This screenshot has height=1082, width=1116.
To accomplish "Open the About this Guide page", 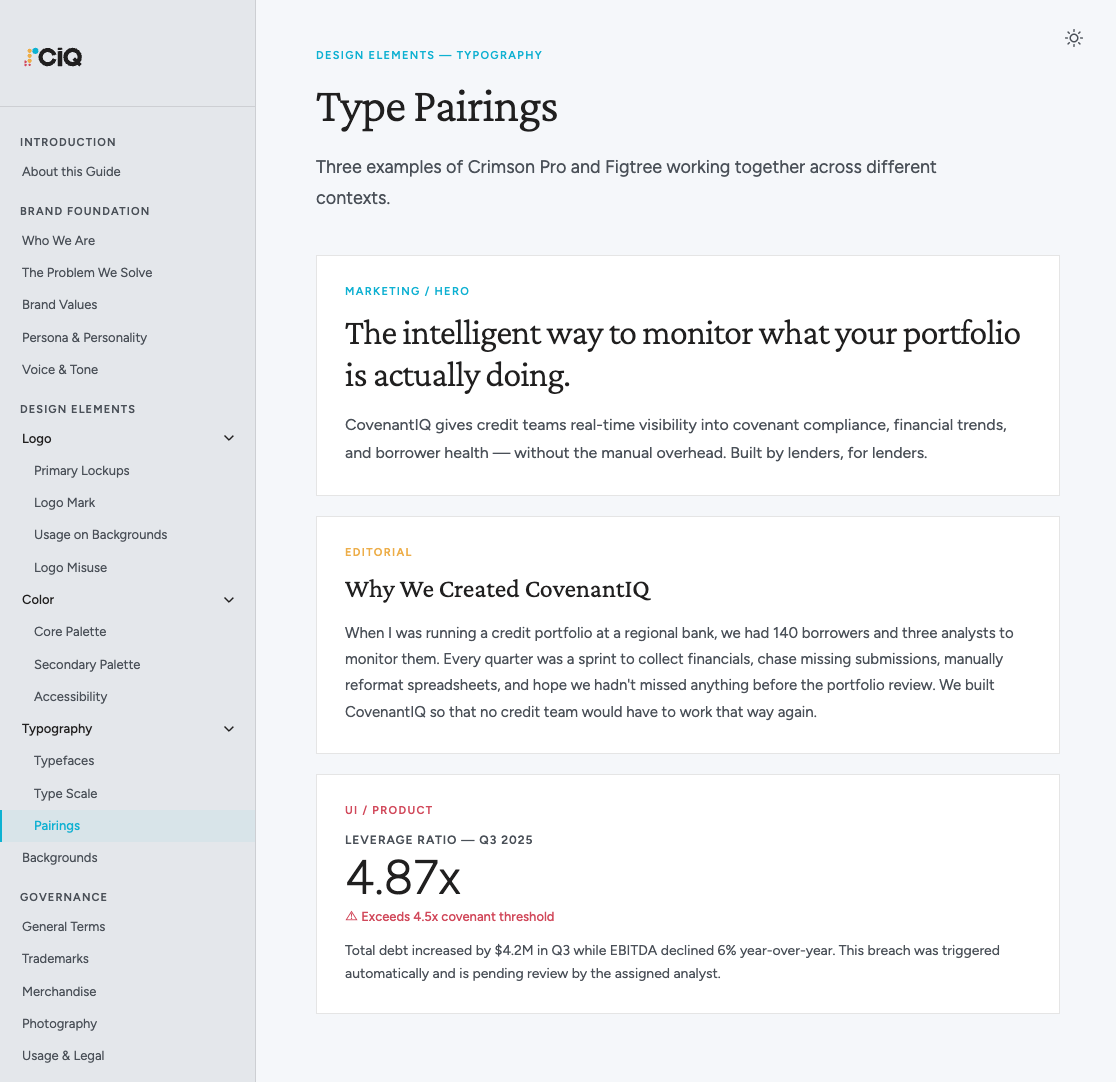I will [x=71, y=171].
